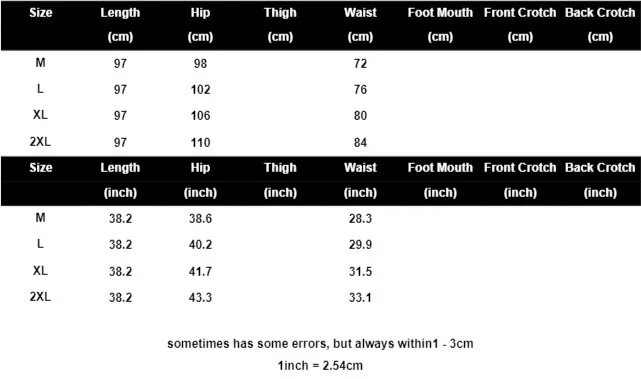The height and width of the screenshot is (379, 641).
Task: Click waist value 33.1 for 2XL
Action: tap(360, 297)
